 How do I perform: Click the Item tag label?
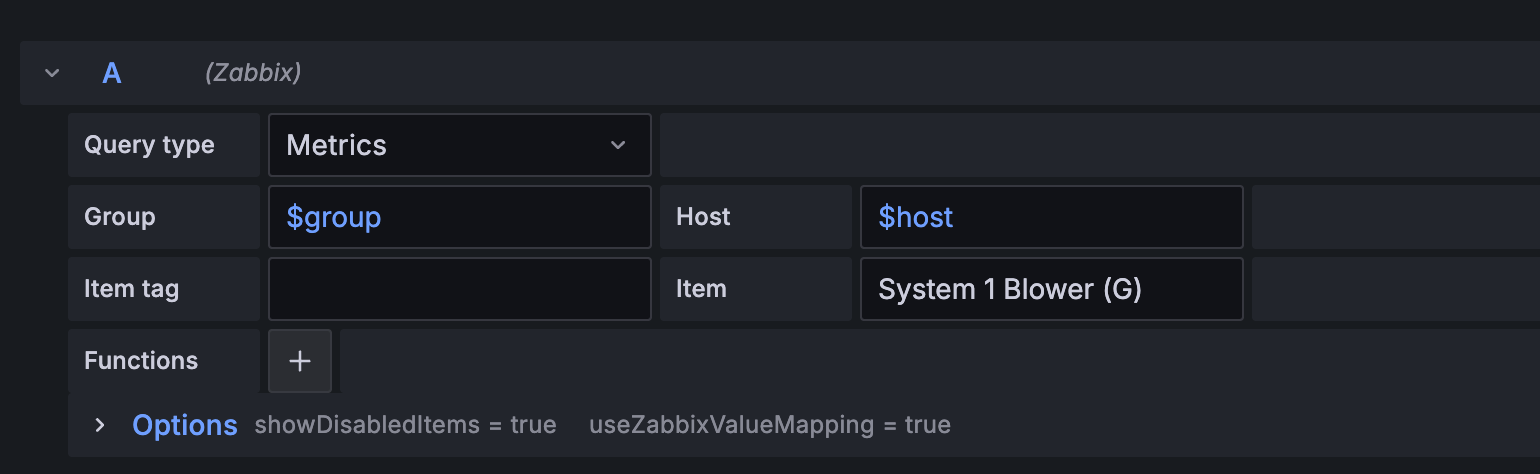click(131, 289)
